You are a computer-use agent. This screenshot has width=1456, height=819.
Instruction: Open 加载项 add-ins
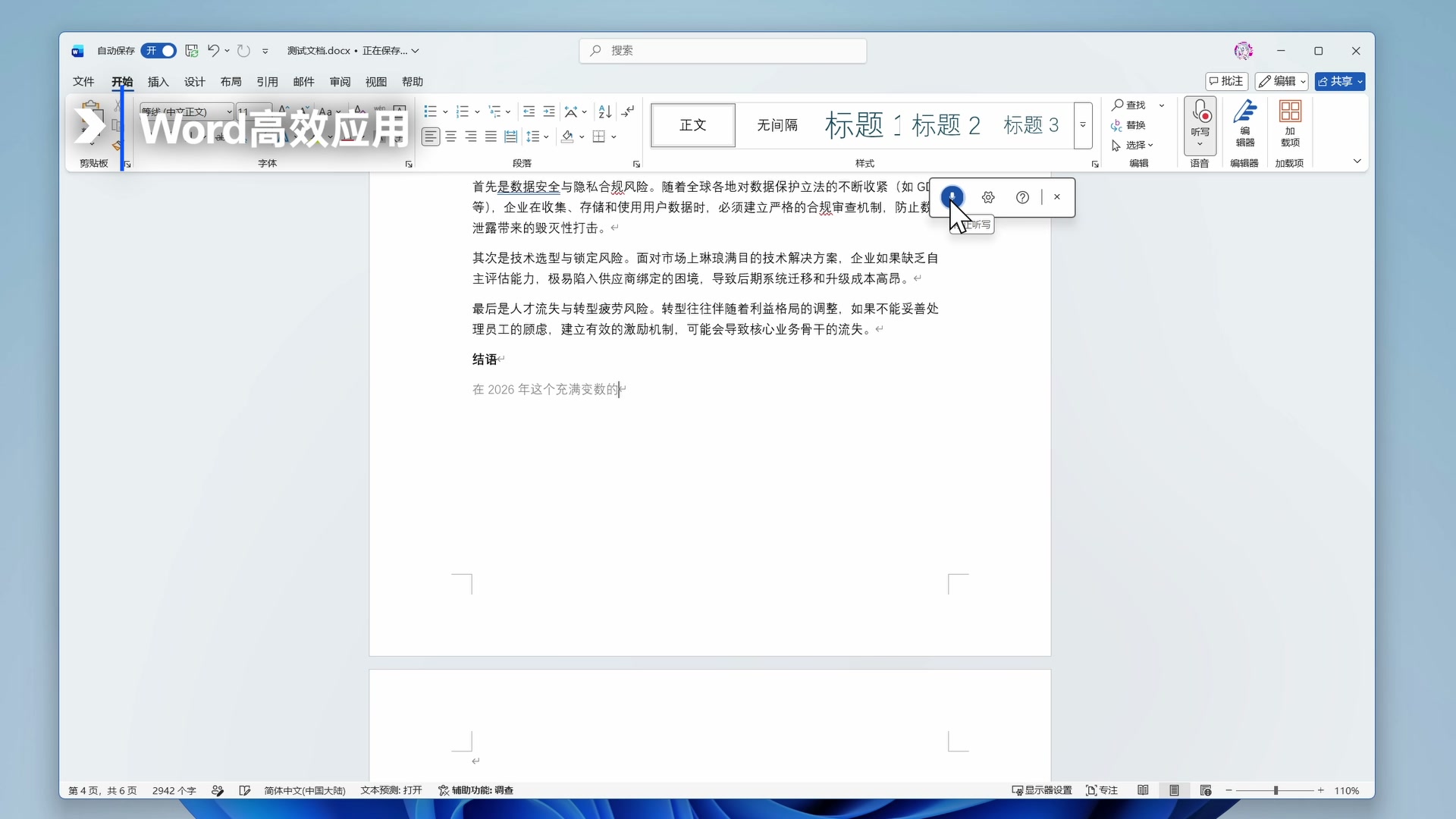(x=1291, y=124)
